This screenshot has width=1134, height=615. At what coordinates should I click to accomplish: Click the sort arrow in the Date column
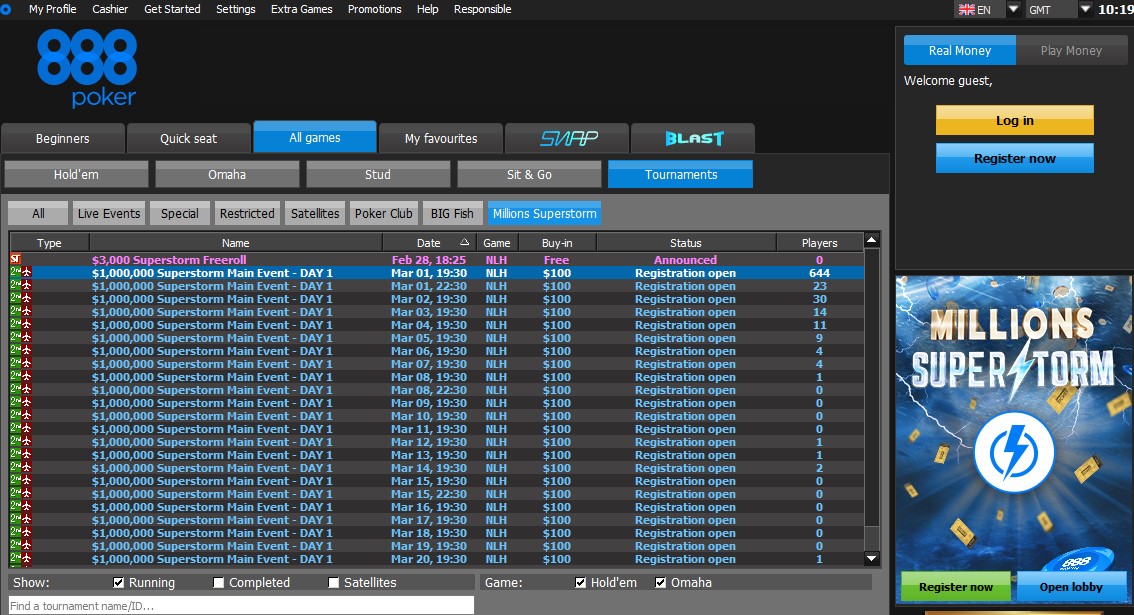coord(464,243)
